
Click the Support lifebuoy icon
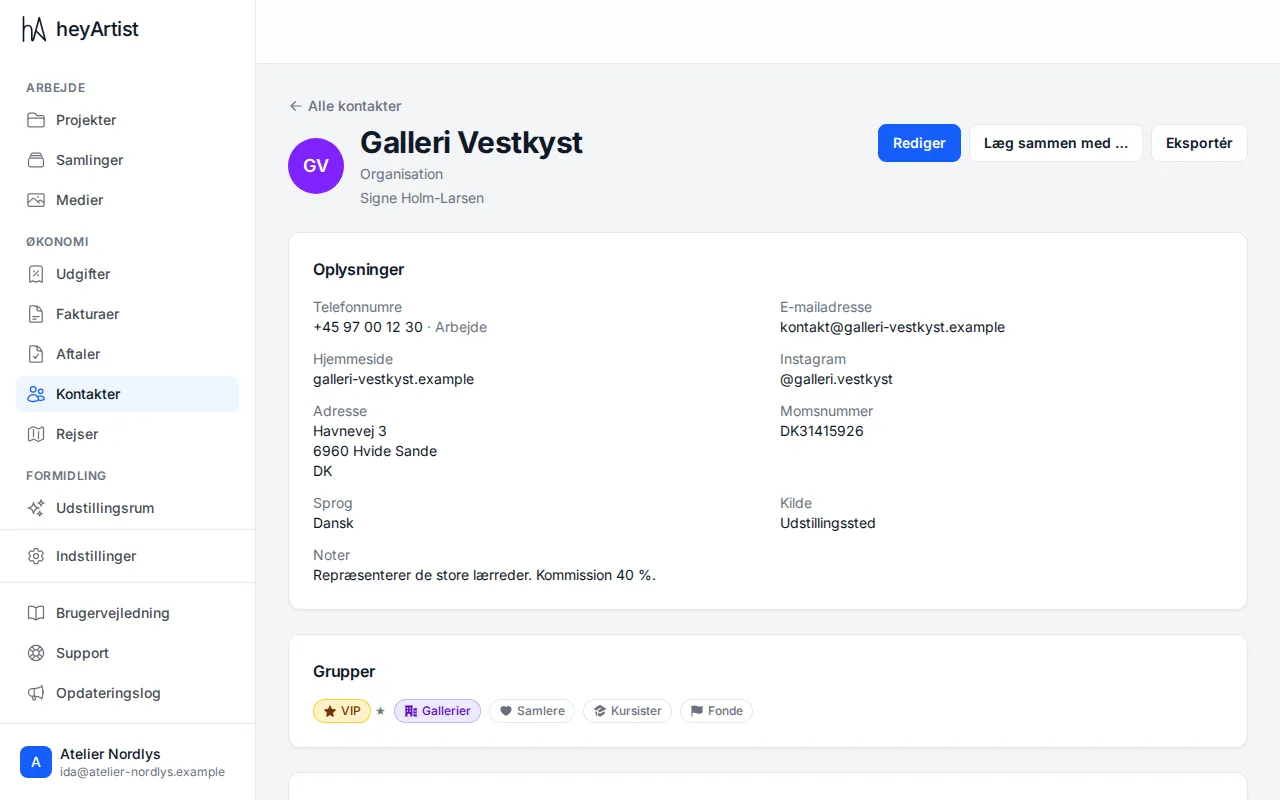(x=36, y=653)
